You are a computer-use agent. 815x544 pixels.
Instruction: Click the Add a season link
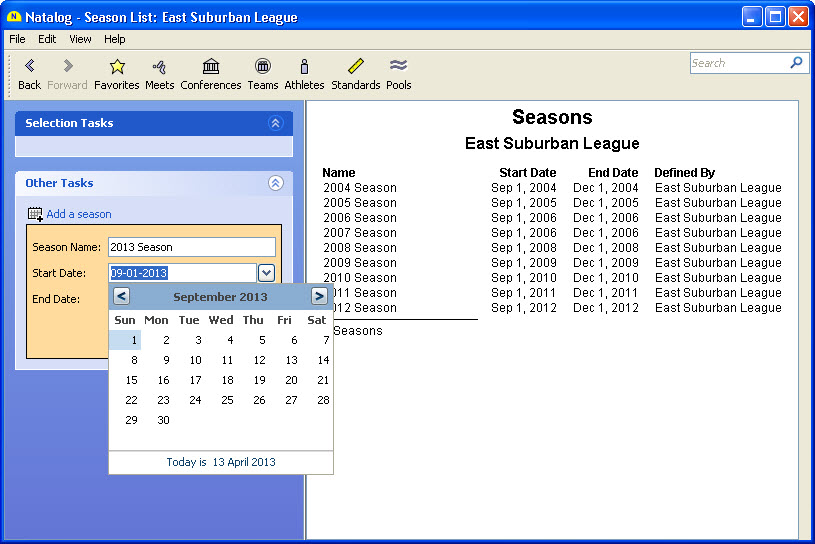tap(78, 214)
